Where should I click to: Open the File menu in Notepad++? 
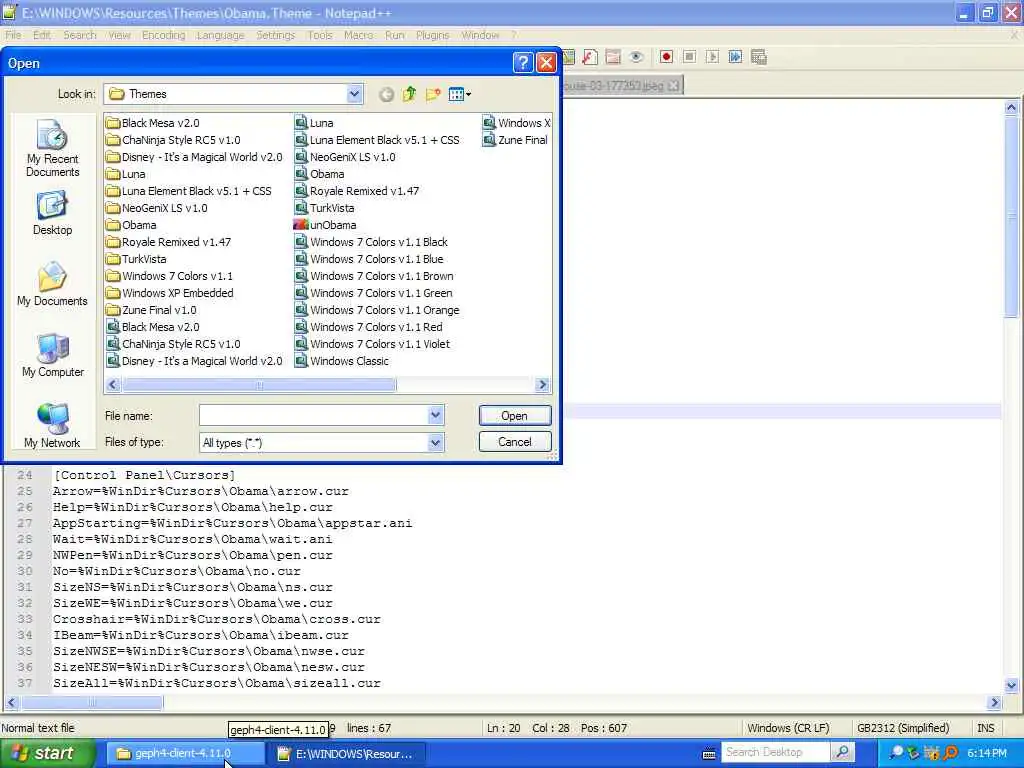pyautogui.click(x=13, y=35)
